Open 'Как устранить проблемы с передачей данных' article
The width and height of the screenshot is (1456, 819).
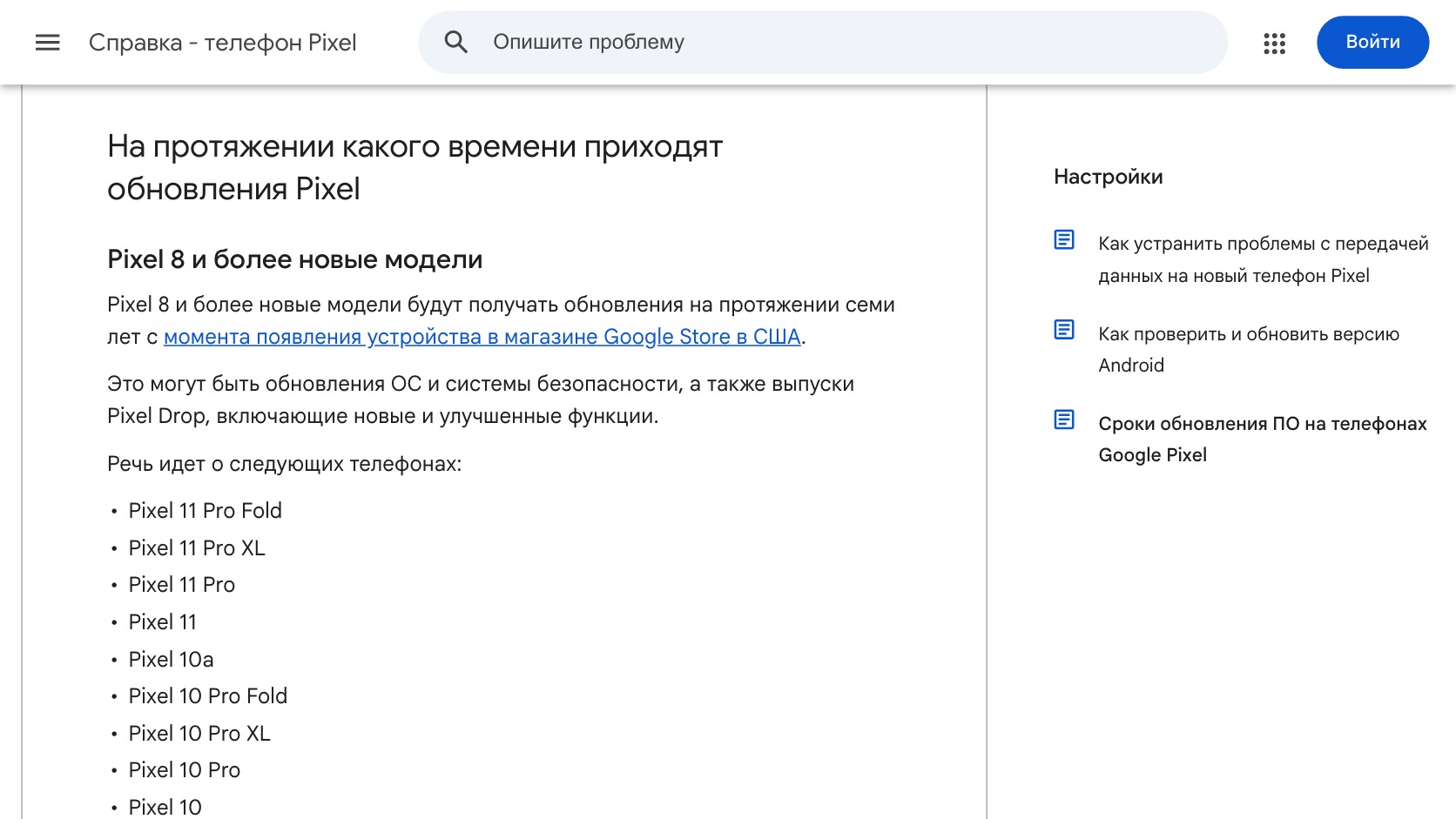pos(1263,259)
